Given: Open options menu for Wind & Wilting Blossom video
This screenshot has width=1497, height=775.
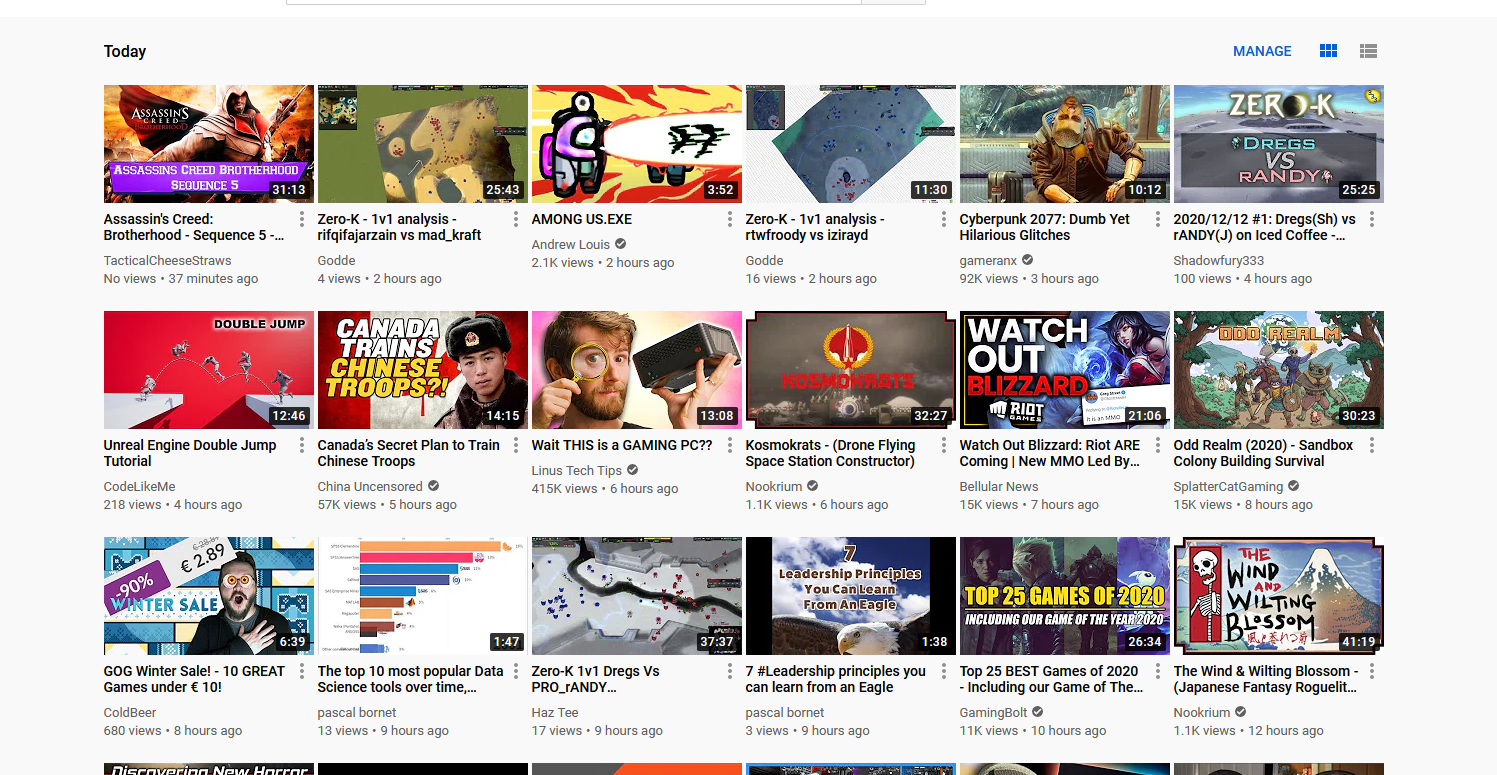Looking at the screenshot, I should [x=1372, y=671].
